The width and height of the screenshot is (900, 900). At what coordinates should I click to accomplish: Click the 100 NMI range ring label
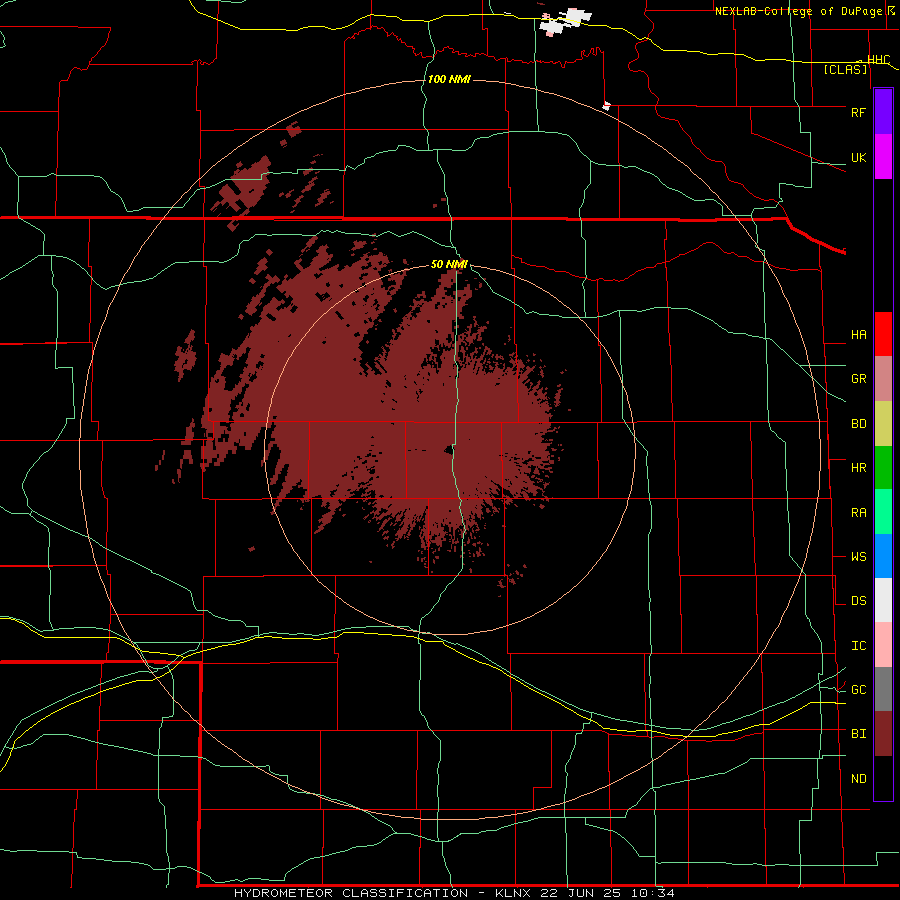tap(449, 79)
